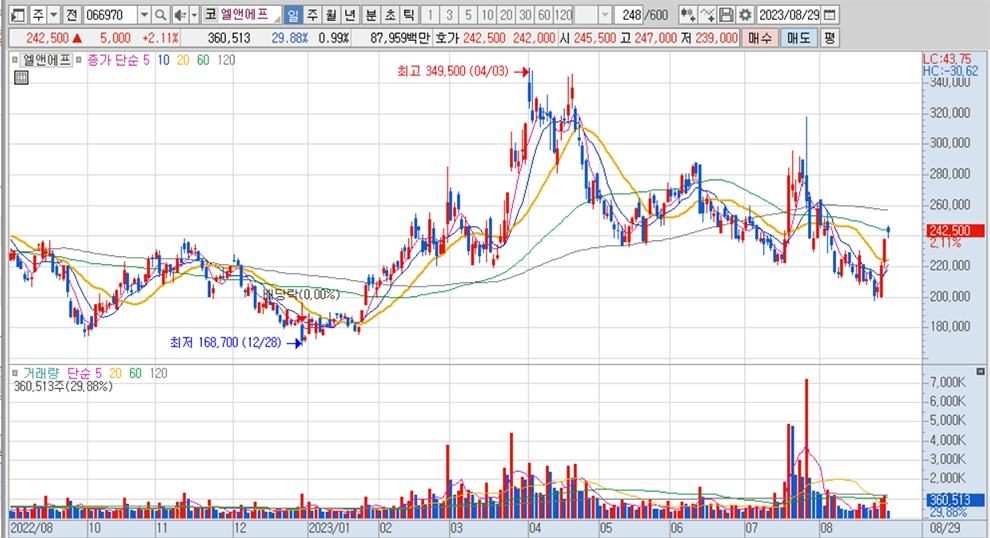Switch to the monthly (월) chart period
This screenshot has height=538, width=990.
coord(329,15)
